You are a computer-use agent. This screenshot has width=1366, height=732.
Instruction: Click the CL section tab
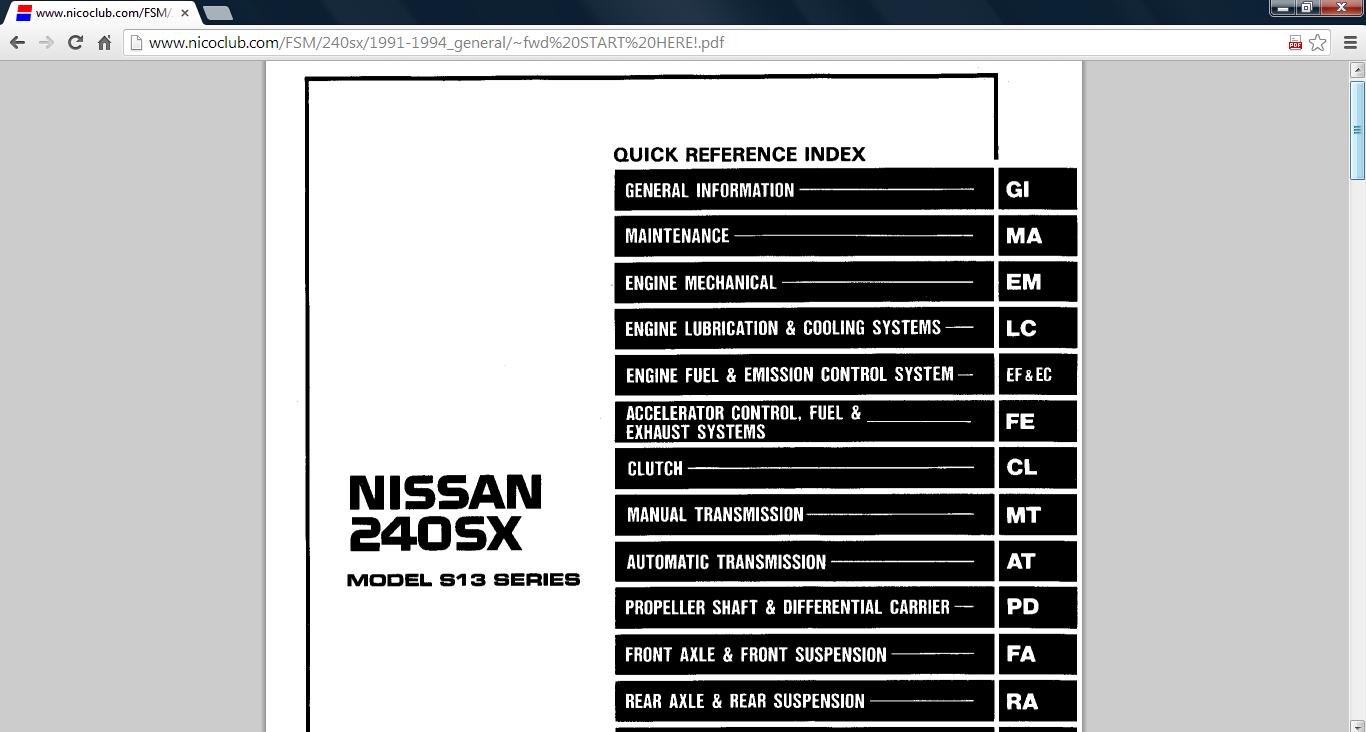pos(1037,468)
